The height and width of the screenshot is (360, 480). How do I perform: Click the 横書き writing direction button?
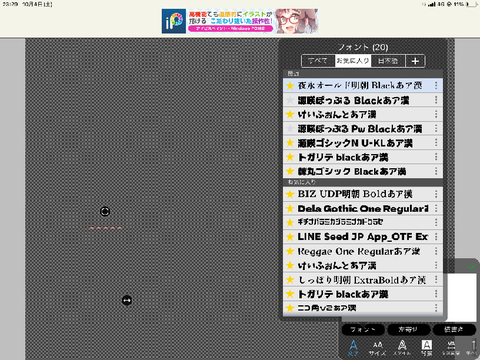tap(454, 330)
